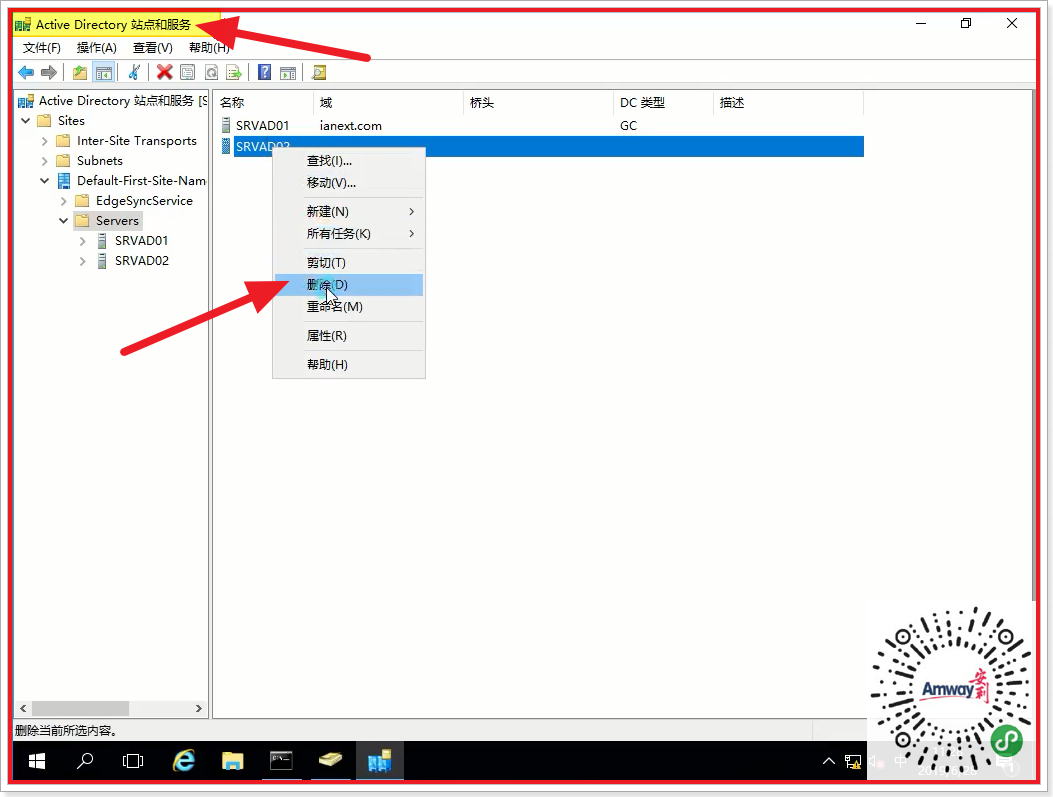This screenshot has height=797, width=1053.
Task: Open Task View on the taskbar
Action: coord(133,761)
